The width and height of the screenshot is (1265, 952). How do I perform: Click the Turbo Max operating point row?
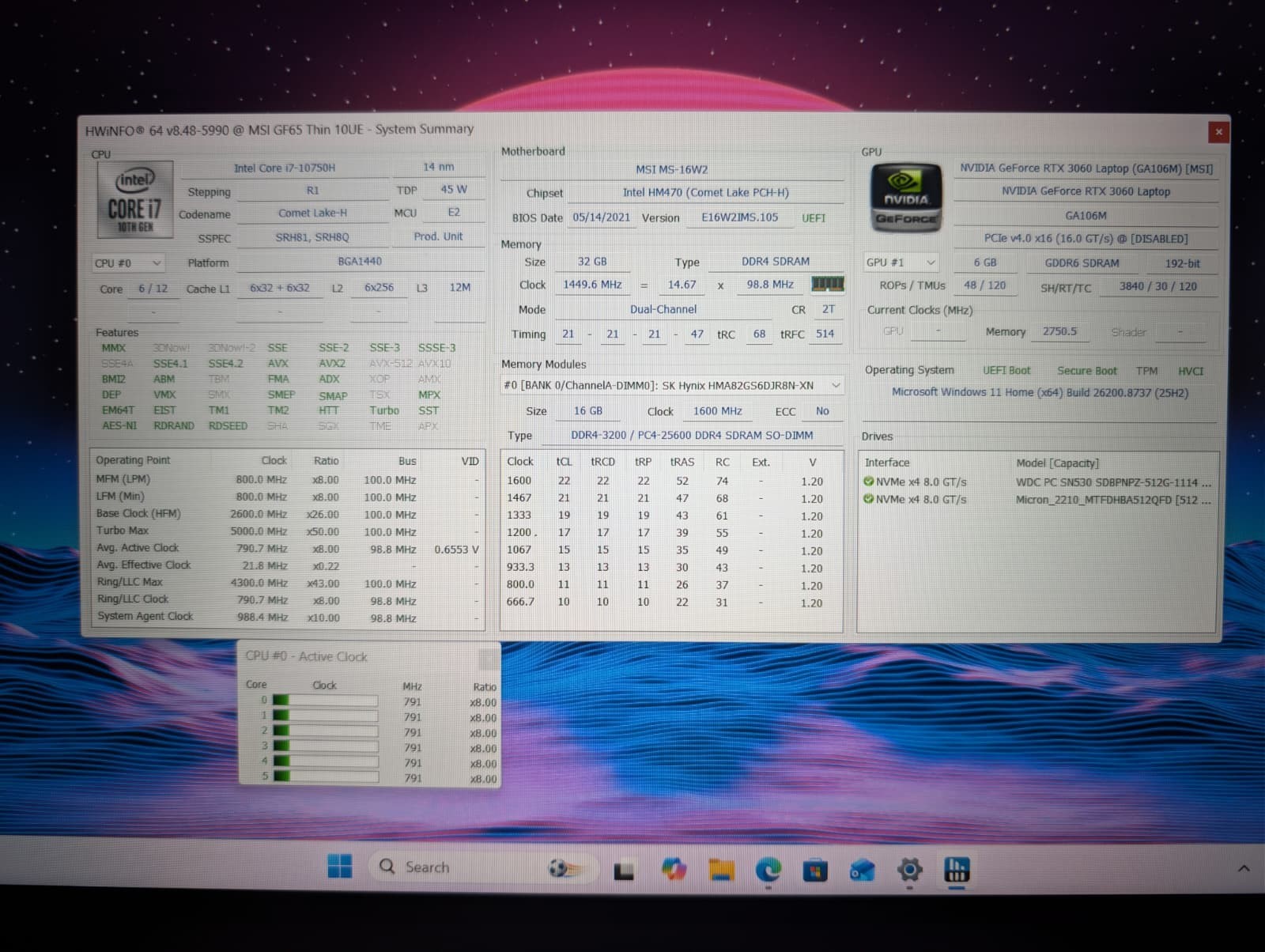click(288, 531)
